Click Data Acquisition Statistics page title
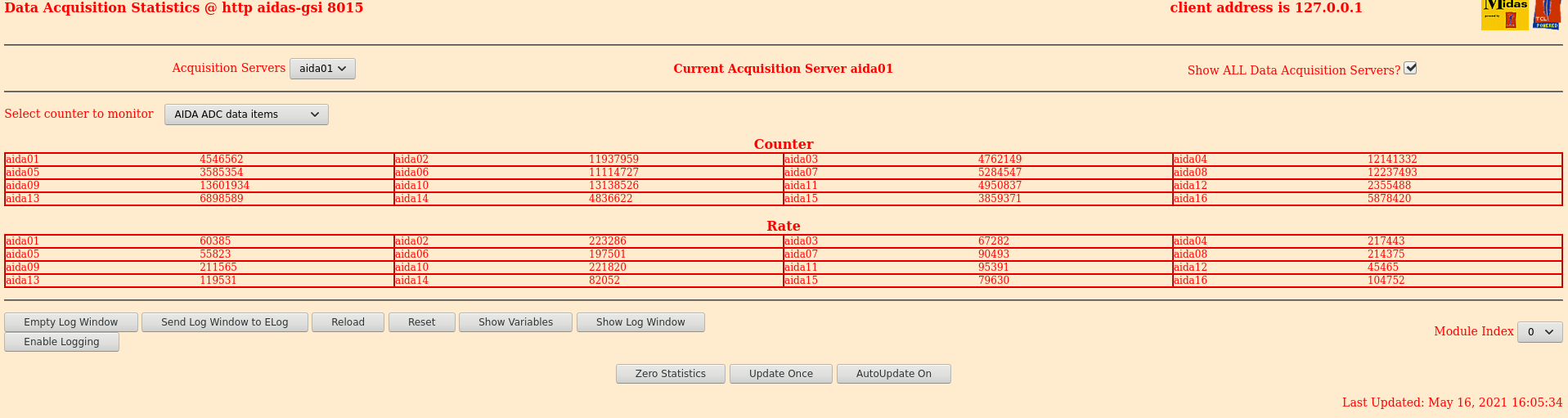Screen dimensions: 1568x418 pos(184,8)
